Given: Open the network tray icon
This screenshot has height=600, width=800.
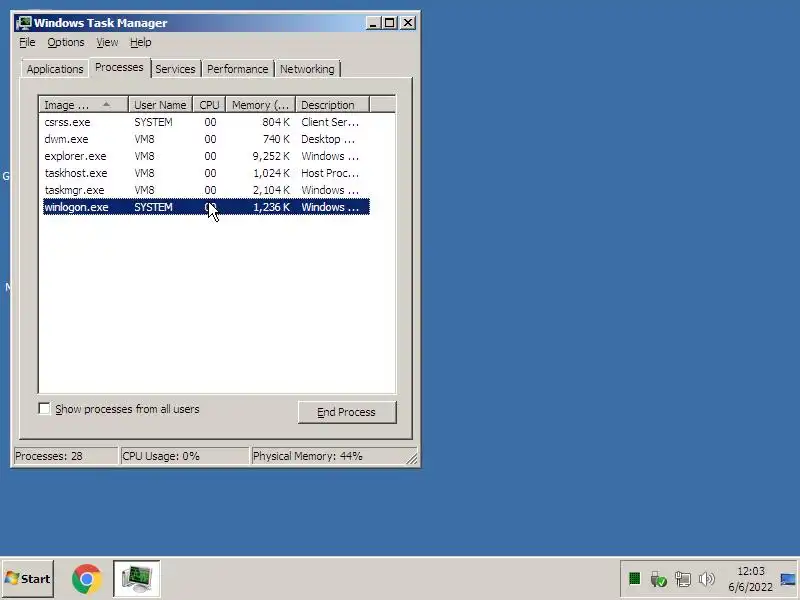Looking at the screenshot, I should [683, 579].
